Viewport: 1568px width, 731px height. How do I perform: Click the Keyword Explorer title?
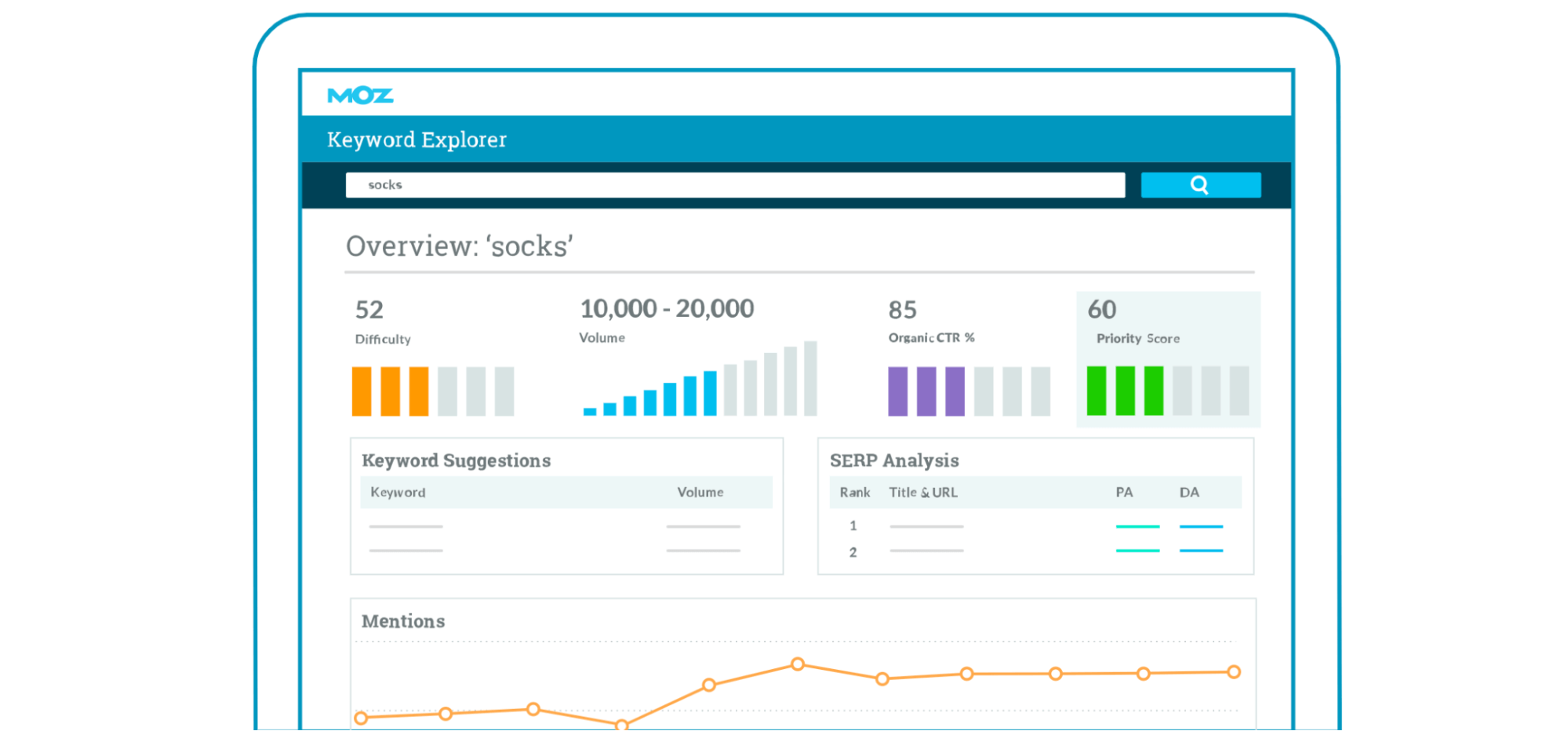pyautogui.click(x=417, y=140)
